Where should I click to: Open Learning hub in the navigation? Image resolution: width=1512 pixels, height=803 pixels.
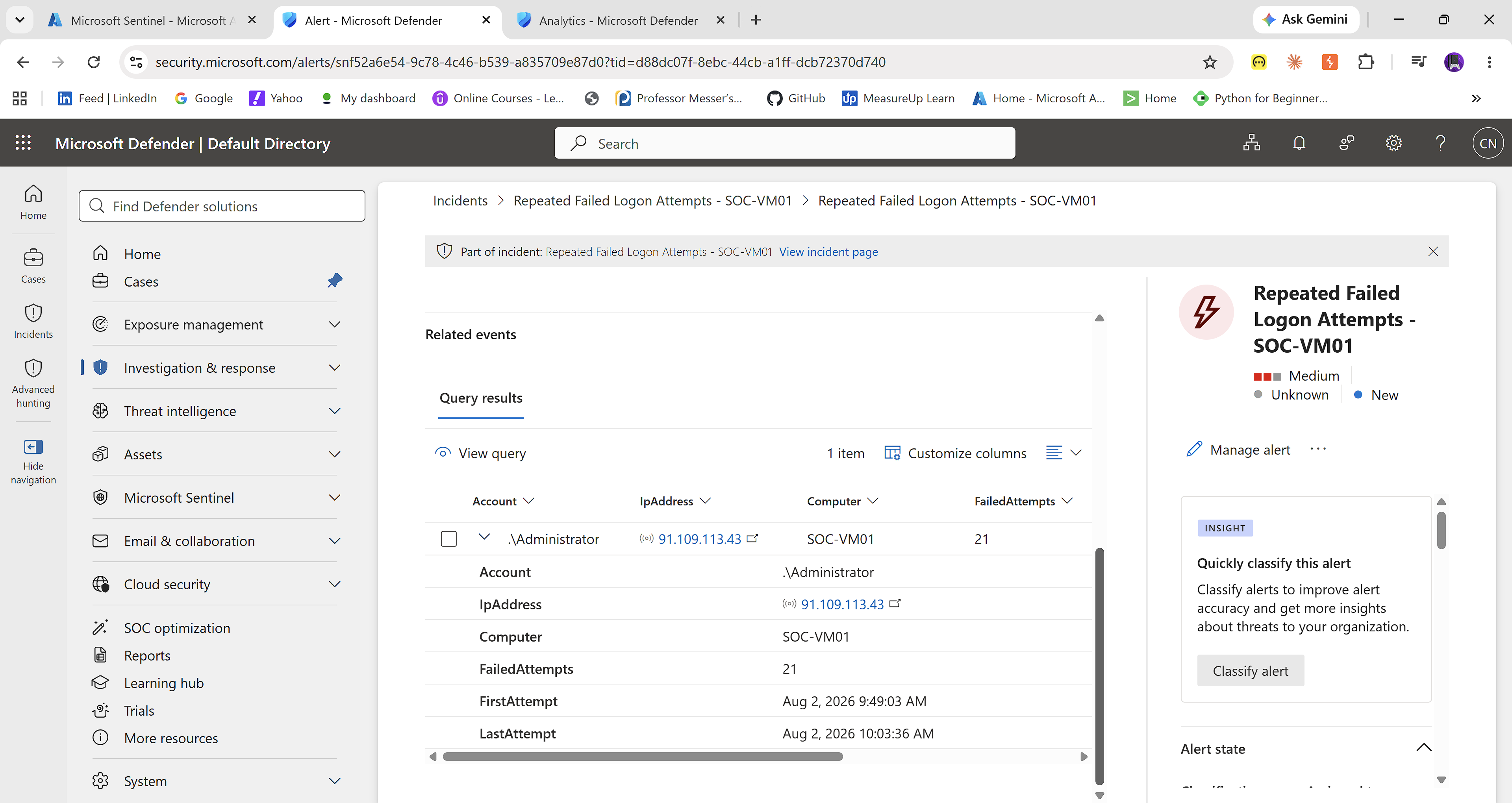coord(163,683)
